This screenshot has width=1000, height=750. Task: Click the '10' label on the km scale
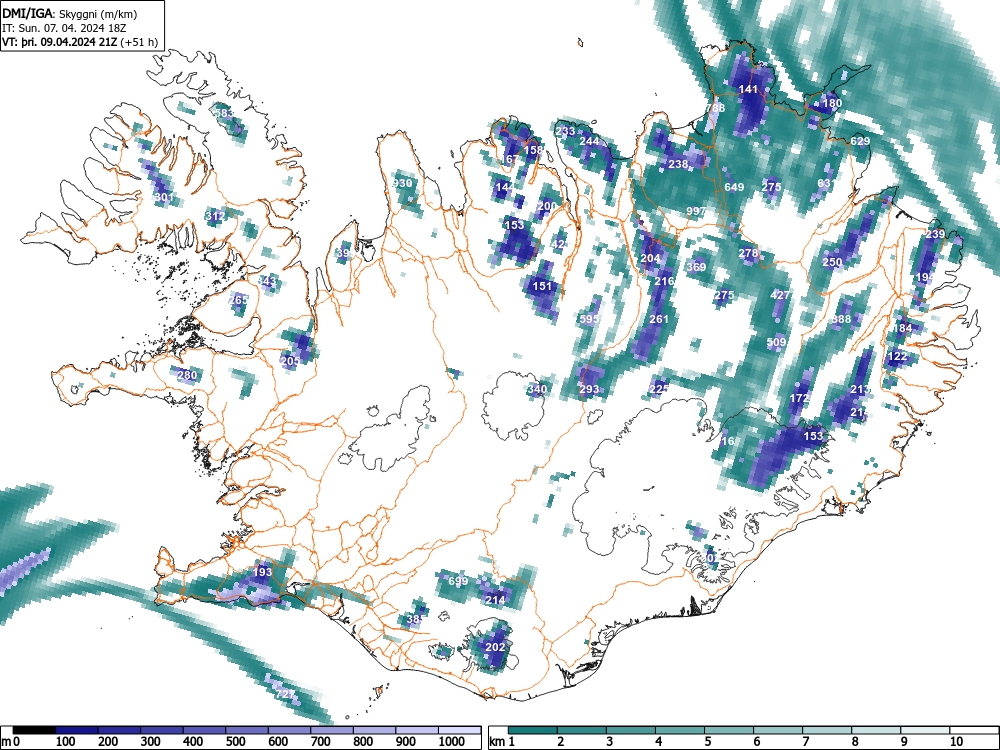point(955,742)
